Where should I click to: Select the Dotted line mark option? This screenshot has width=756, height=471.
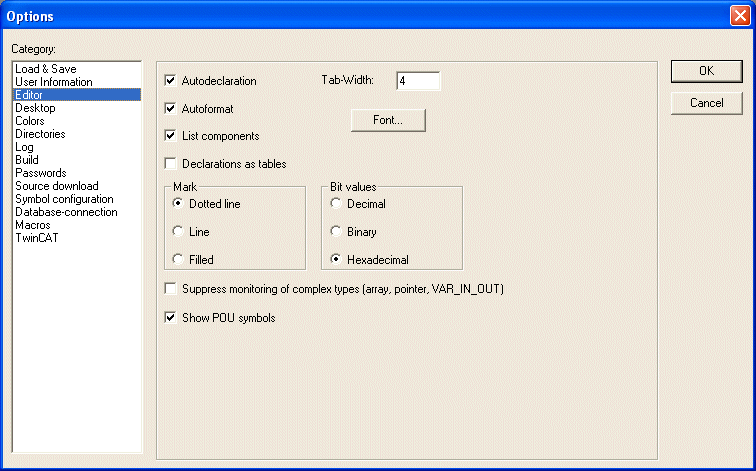click(x=178, y=203)
